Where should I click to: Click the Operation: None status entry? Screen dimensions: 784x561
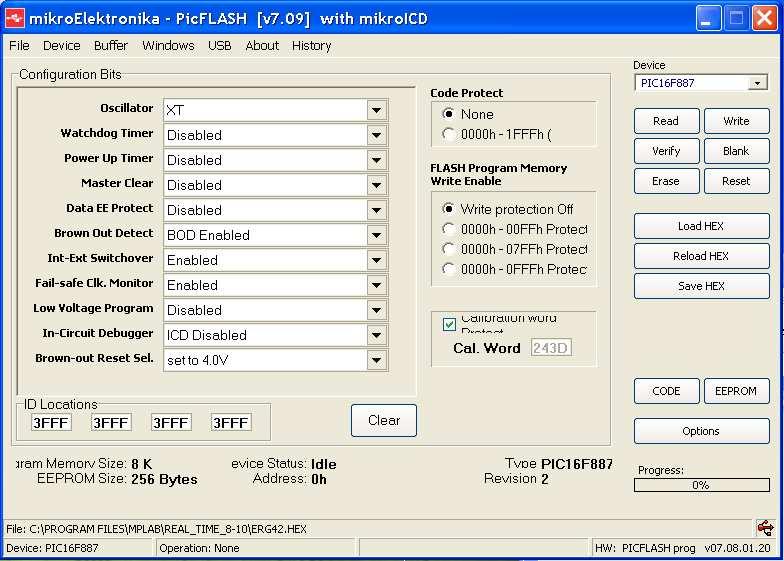pyautogui.click(x=199, y=548)
